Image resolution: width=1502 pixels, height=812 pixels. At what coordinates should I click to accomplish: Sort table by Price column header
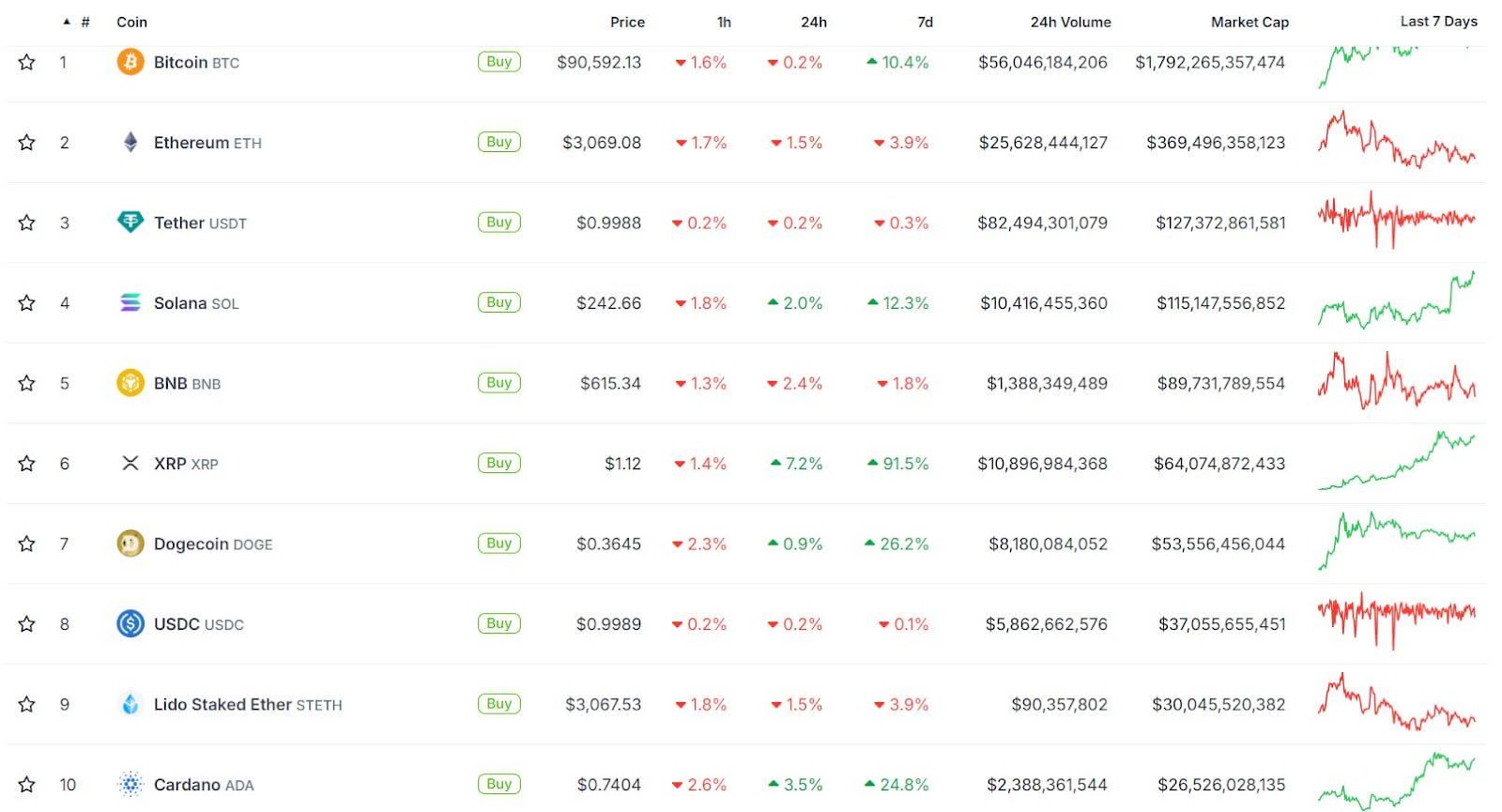(627, 22)
